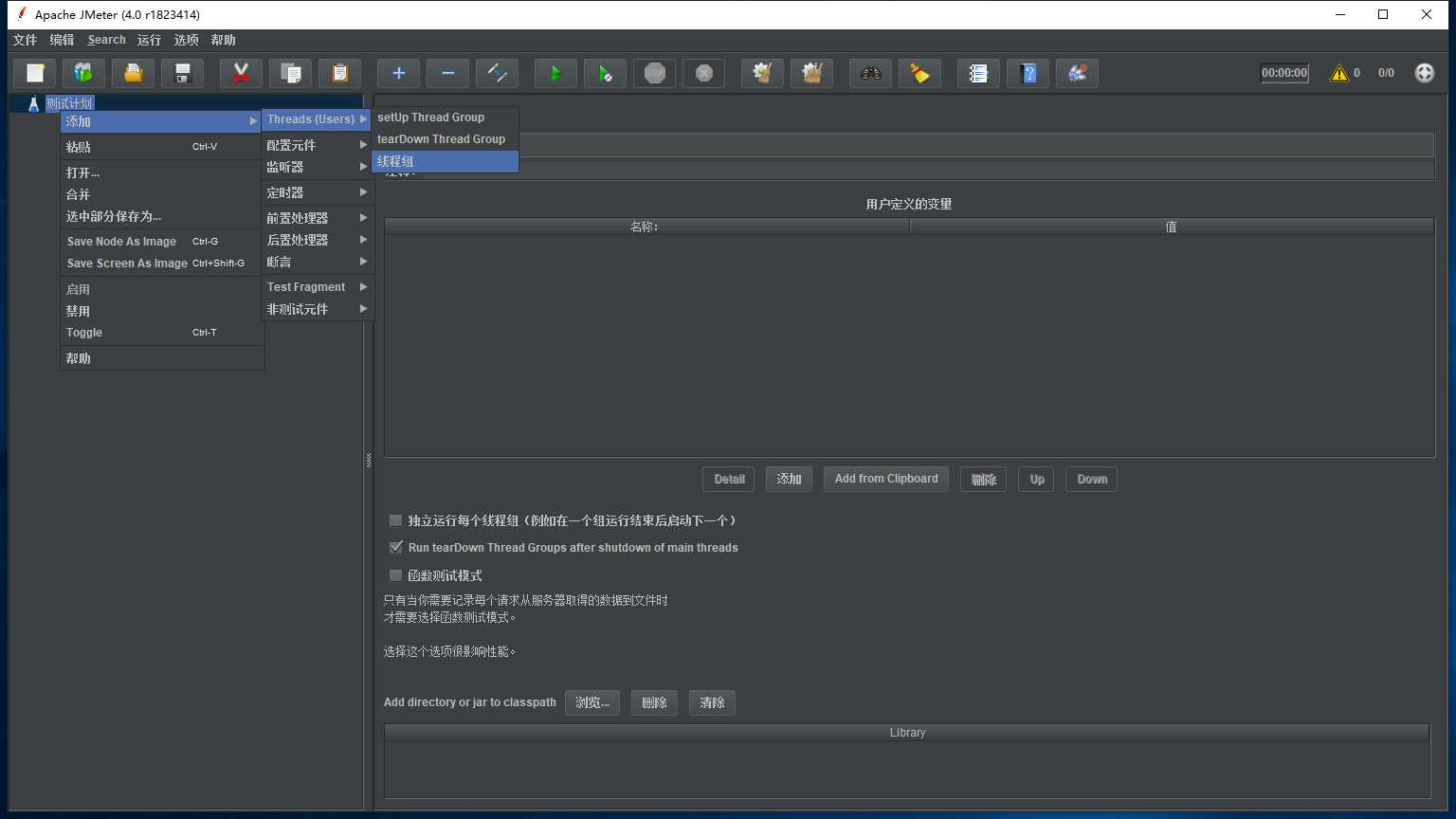Expand 后置处理器 submenu
This screenshot has width=1456, height=819.
click(317, 240)
